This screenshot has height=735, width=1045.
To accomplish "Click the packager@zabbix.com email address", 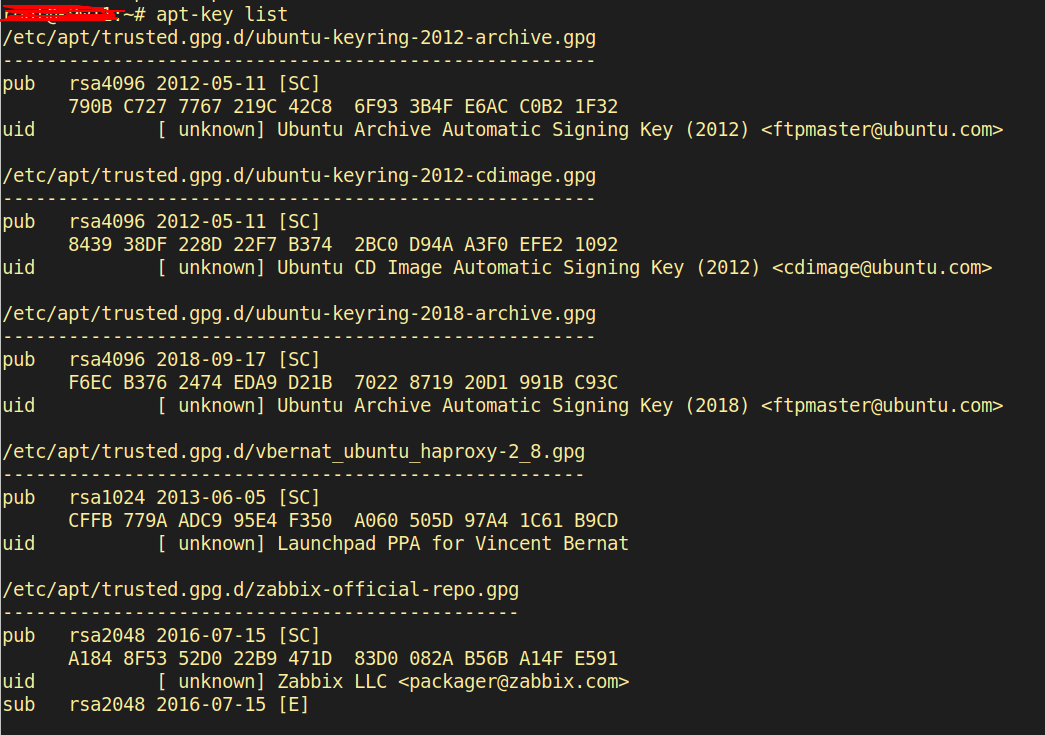I will coord(514,681).
